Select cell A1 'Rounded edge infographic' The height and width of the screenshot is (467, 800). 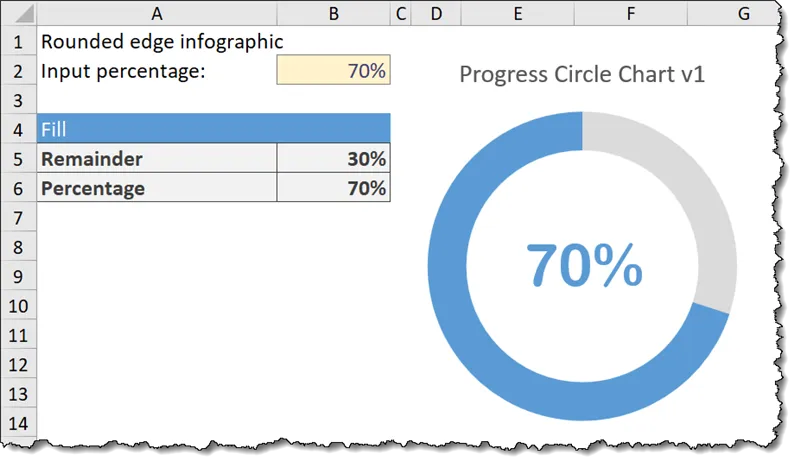pos(156,42)
